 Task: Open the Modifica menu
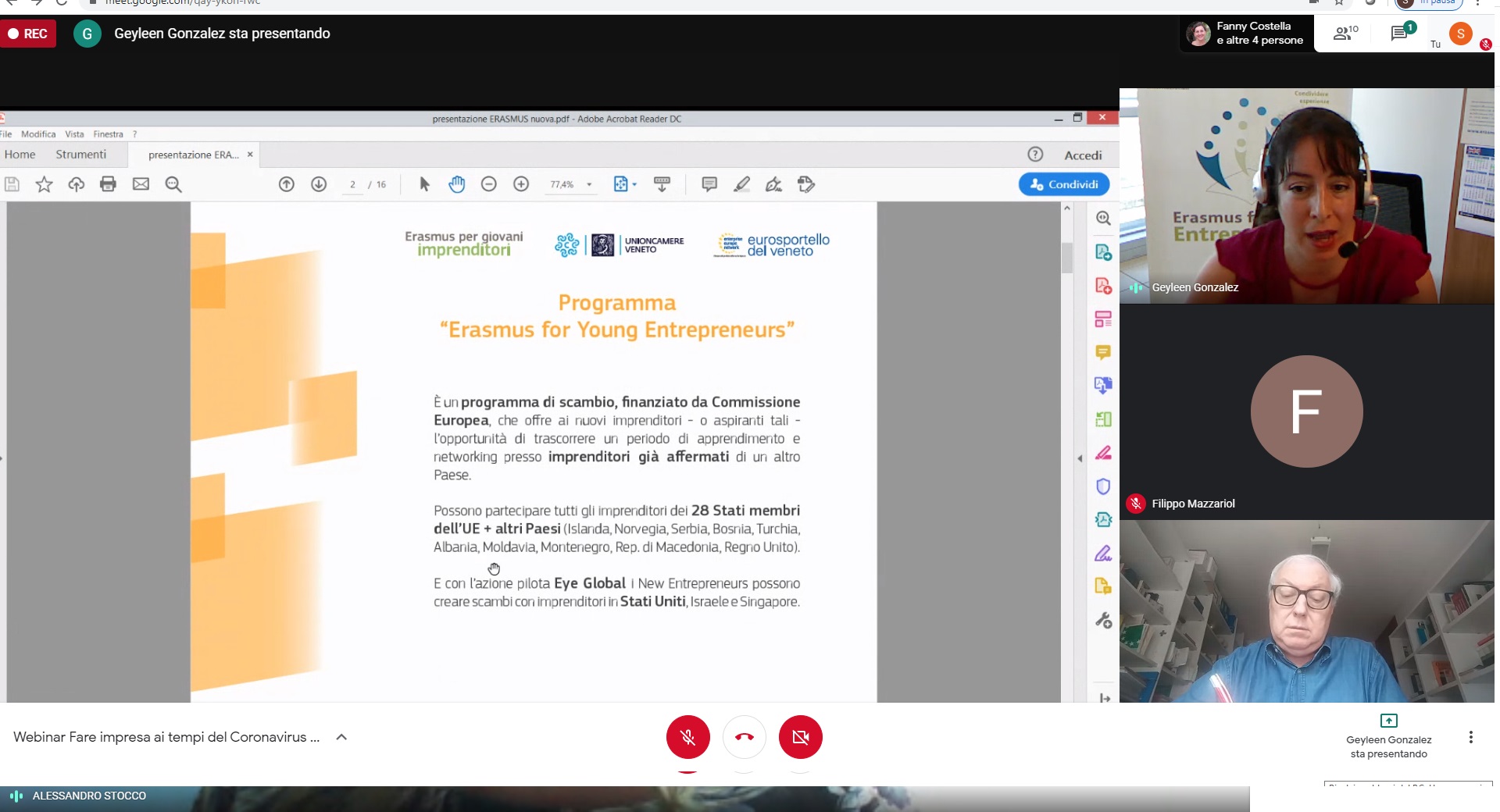pyautogui.click(x=38, y=134)
